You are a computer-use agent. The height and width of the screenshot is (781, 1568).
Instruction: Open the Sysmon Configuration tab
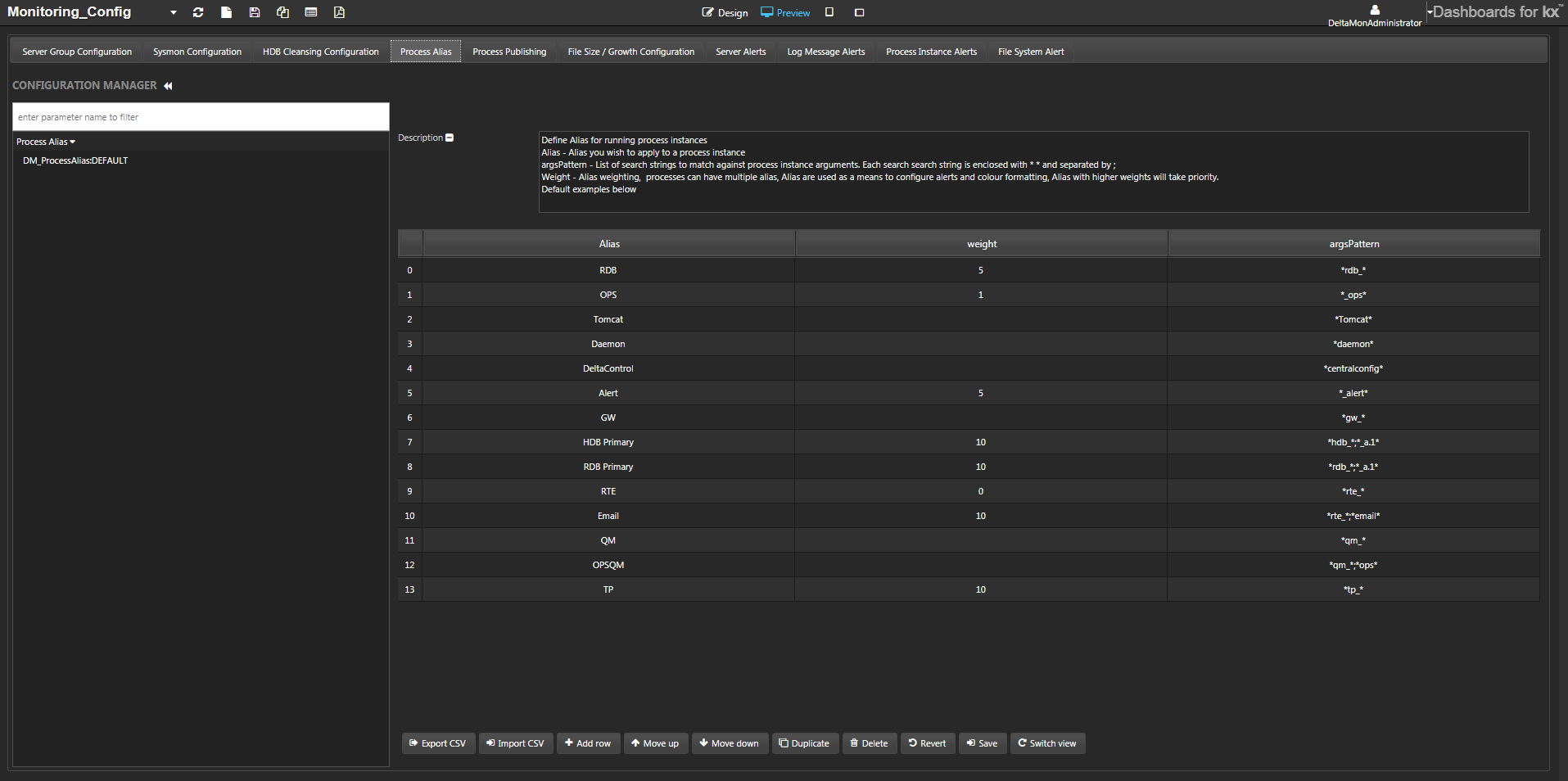[197, 52]
